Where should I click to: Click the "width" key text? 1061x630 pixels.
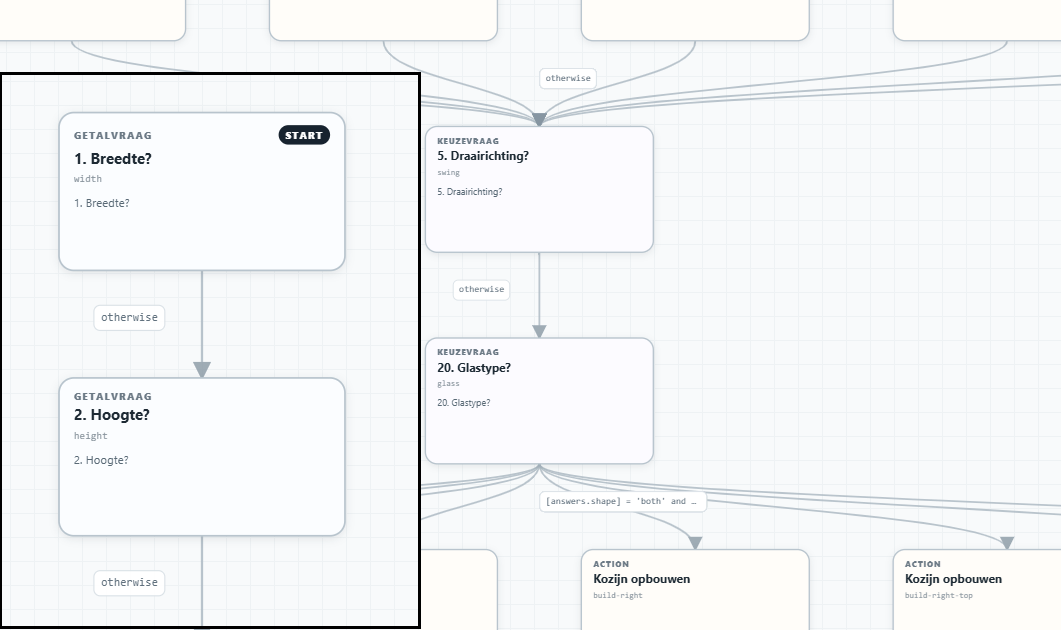coord(88,179)
